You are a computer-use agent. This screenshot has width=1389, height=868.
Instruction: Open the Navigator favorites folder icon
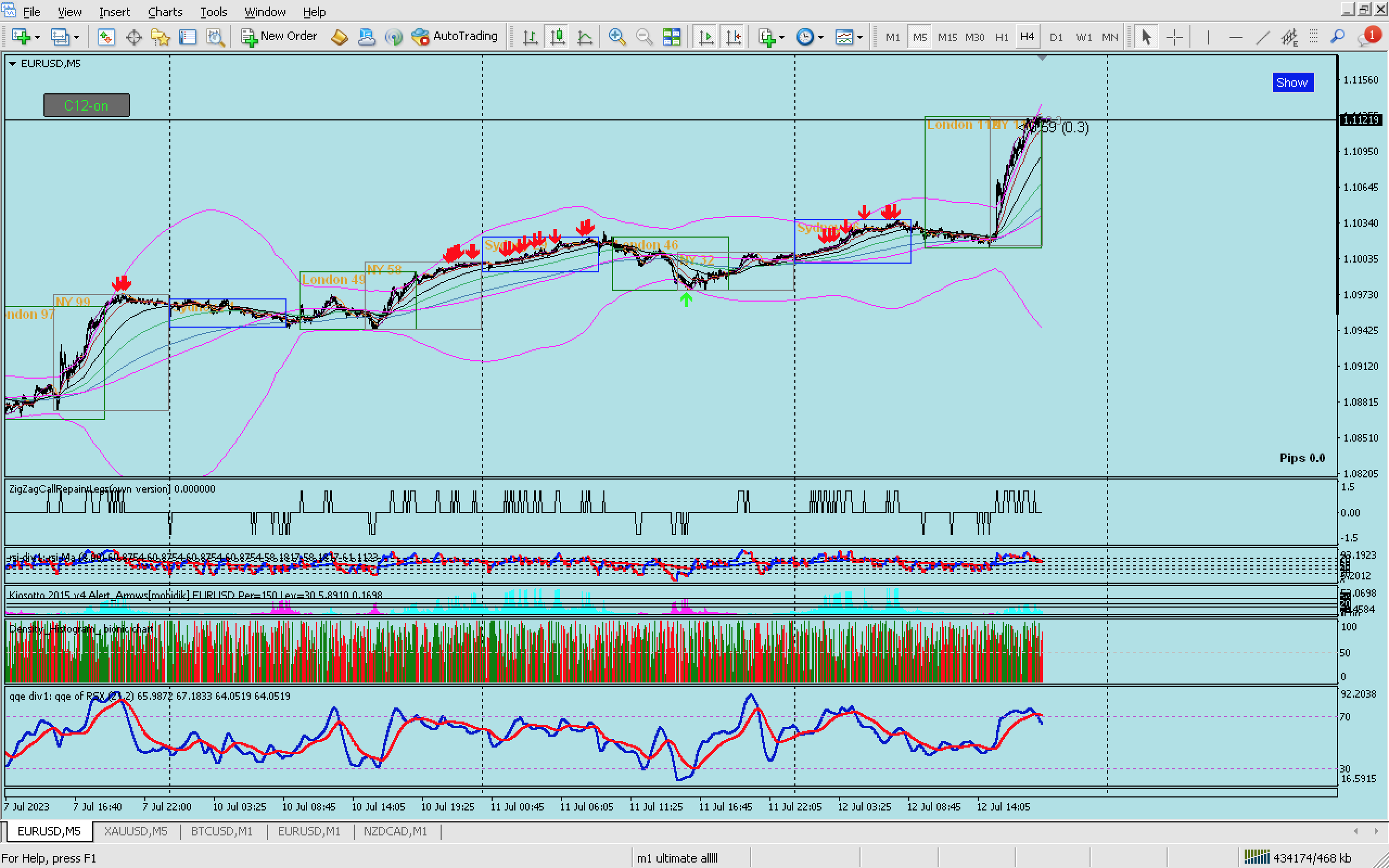pos(161,37)
